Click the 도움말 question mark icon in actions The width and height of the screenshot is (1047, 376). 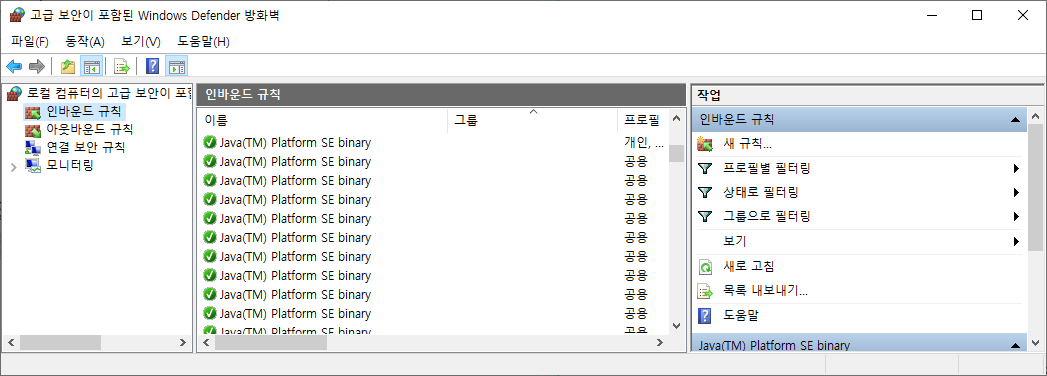click(x=704, y=315)
